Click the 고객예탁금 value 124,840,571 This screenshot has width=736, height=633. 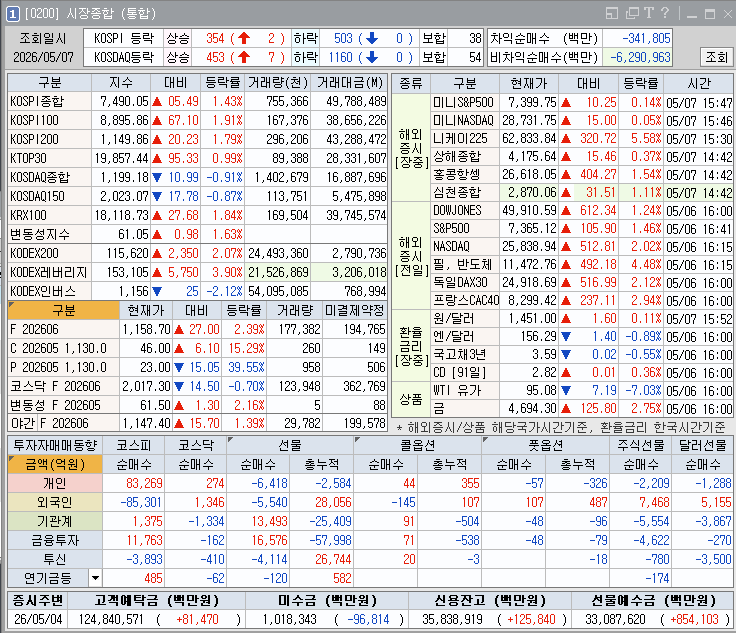pyautogui.click(x=111, y=619)
